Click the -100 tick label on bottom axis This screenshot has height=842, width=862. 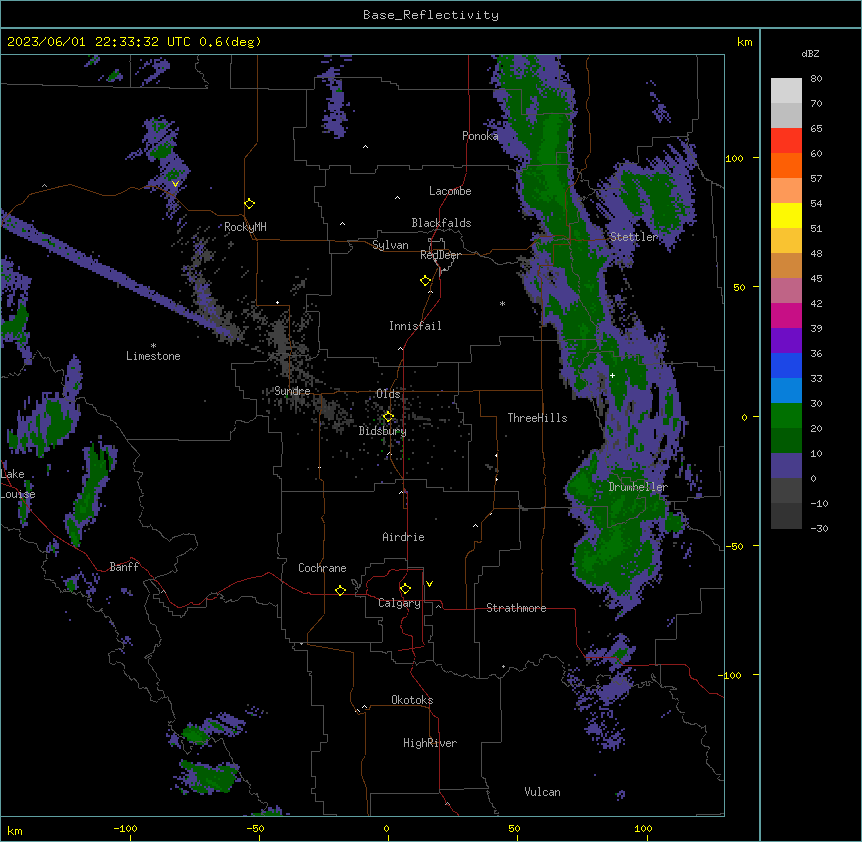tap(125, 828)
